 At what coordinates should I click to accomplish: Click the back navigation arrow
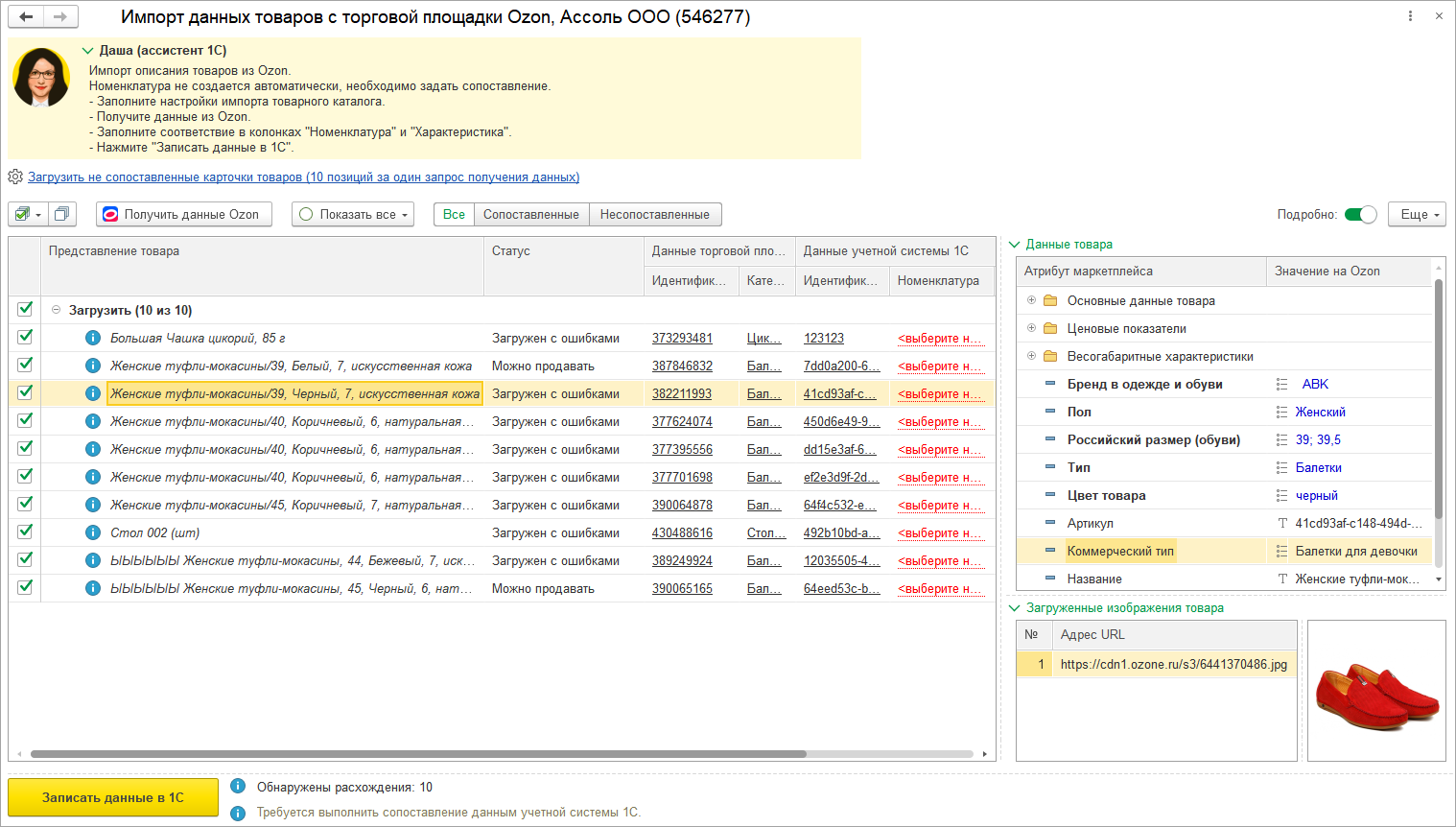(26, 16)
